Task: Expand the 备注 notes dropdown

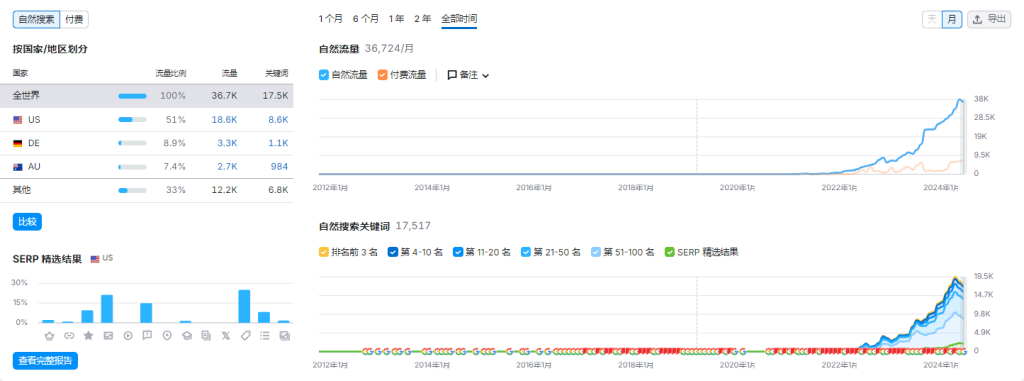Action: pyautogui.click(x=468, y=75)
